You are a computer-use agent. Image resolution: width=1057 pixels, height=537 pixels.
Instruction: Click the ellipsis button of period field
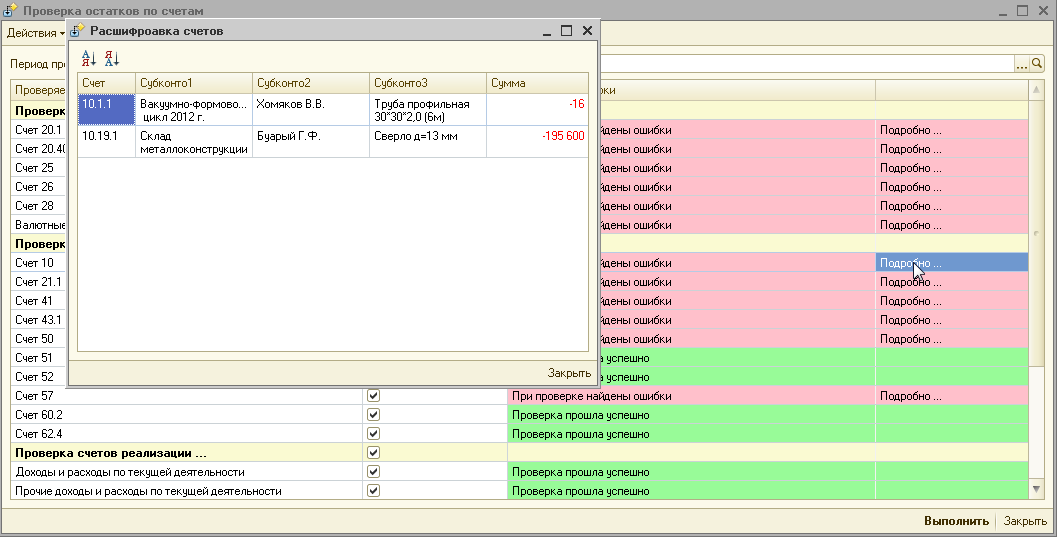click(x=1021, y=64)
